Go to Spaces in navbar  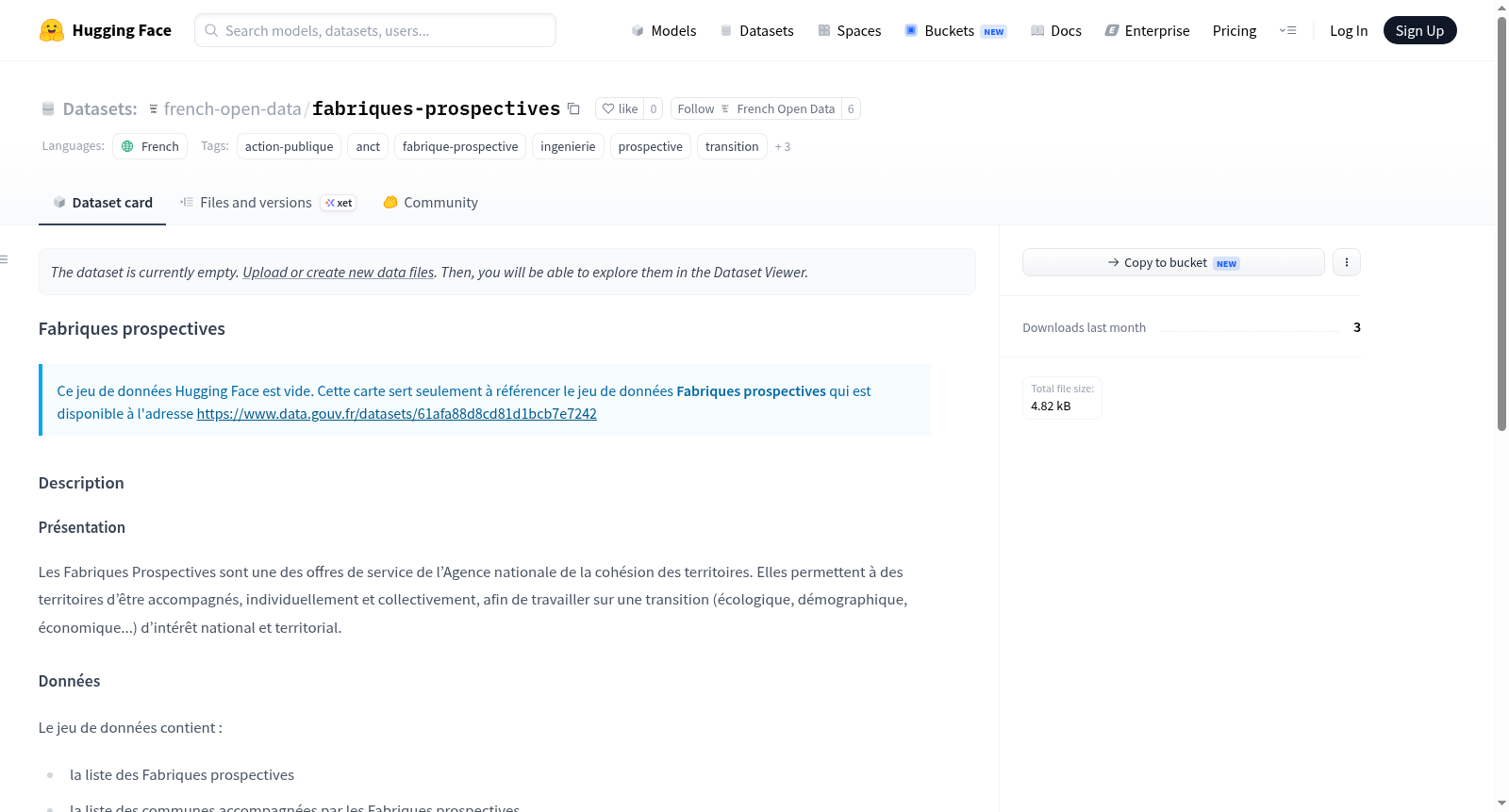point(850,30)
